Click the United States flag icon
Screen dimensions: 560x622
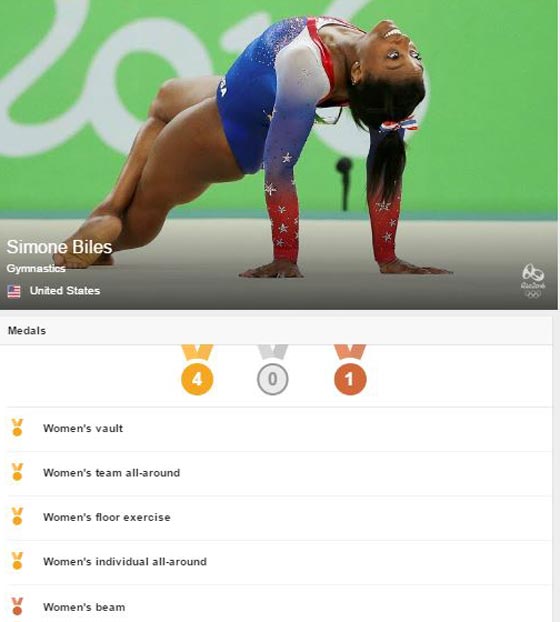pos(14,292)
